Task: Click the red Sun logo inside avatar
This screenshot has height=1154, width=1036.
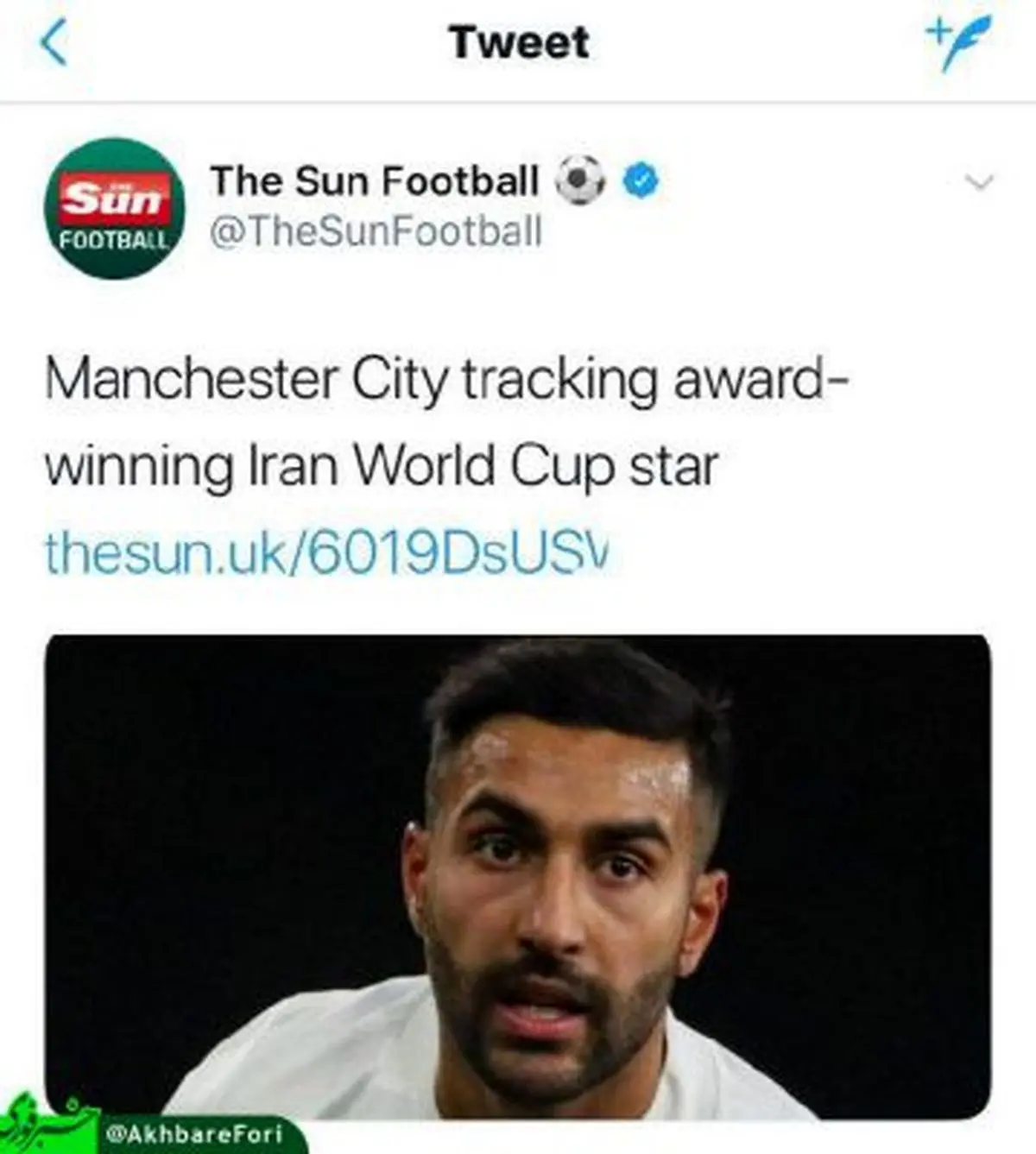Action: [x=113, y=199]
